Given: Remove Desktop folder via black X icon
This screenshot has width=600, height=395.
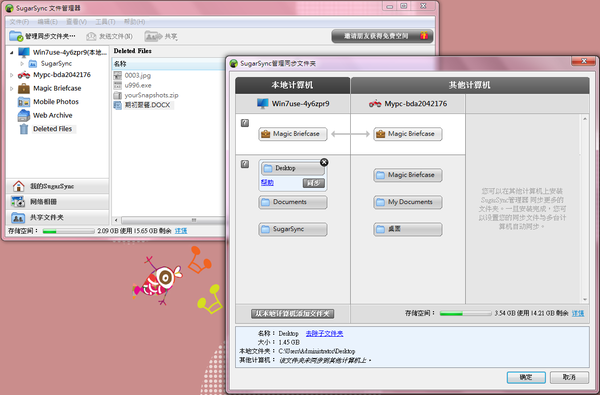Looking at the screenshot, I should 324,162.
